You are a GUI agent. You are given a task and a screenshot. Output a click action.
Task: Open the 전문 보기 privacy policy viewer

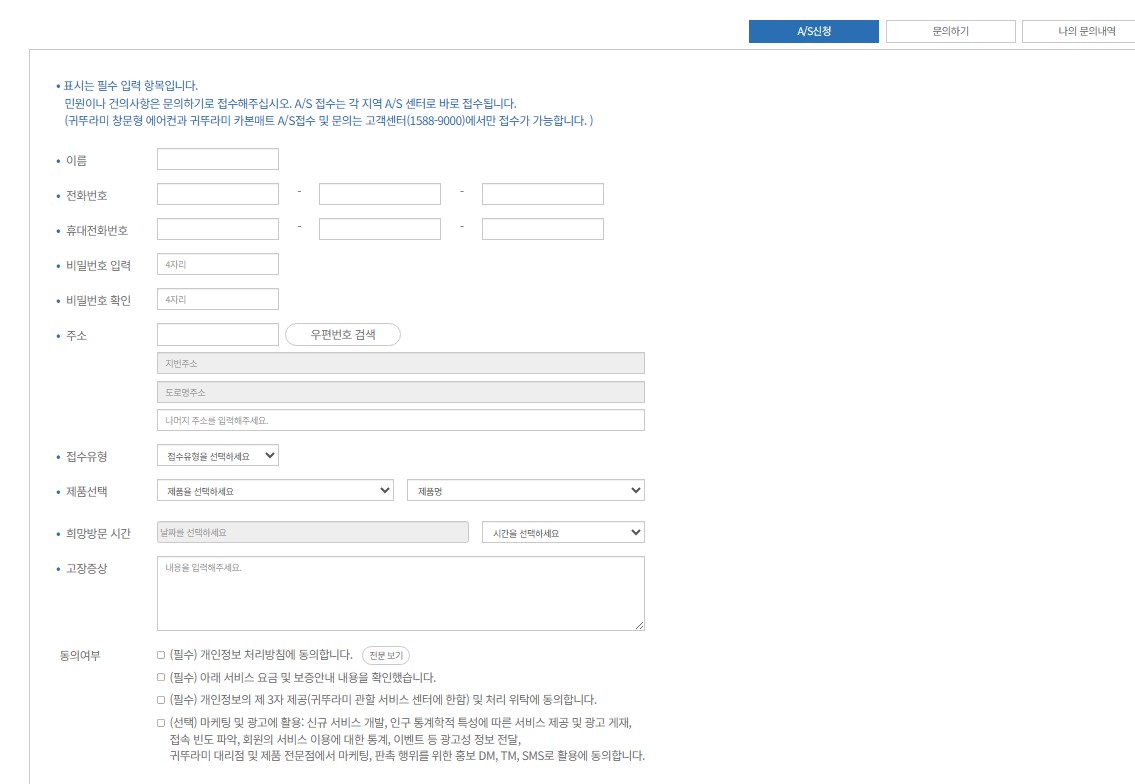click(384, 655)
